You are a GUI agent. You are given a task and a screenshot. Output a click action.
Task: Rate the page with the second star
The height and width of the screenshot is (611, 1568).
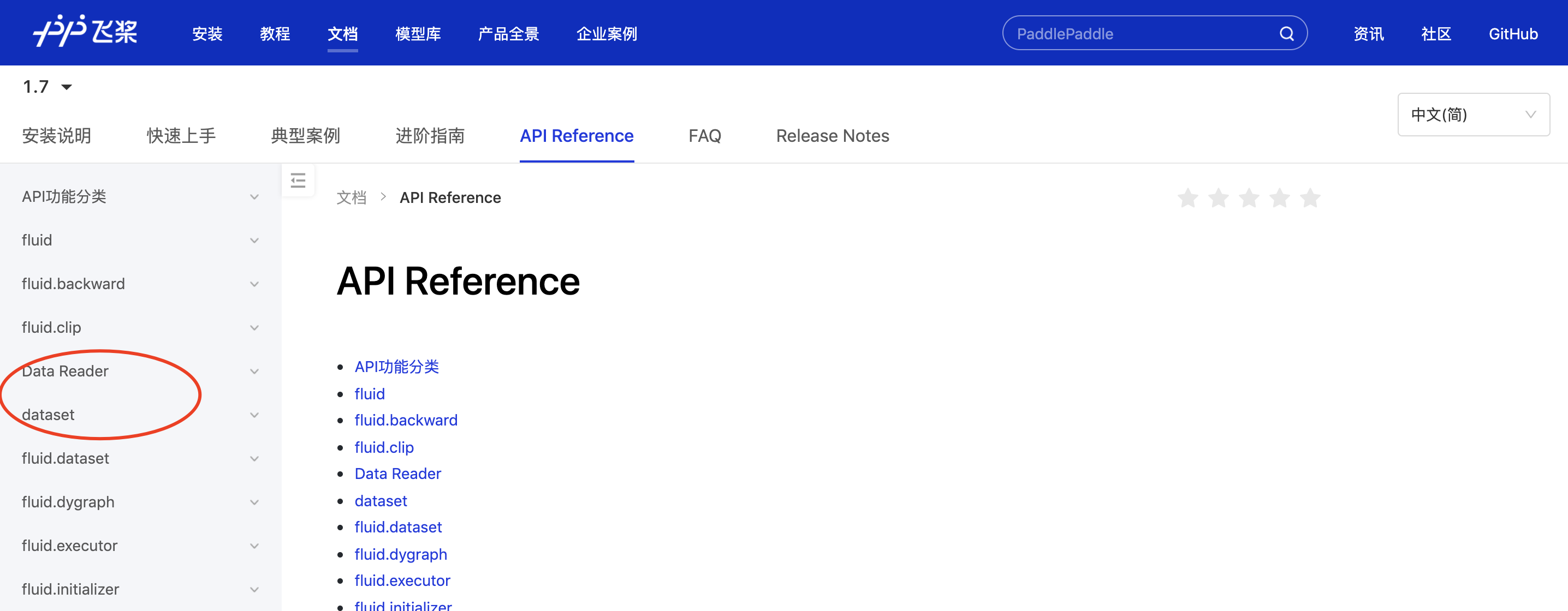(x=1218, y=198)
